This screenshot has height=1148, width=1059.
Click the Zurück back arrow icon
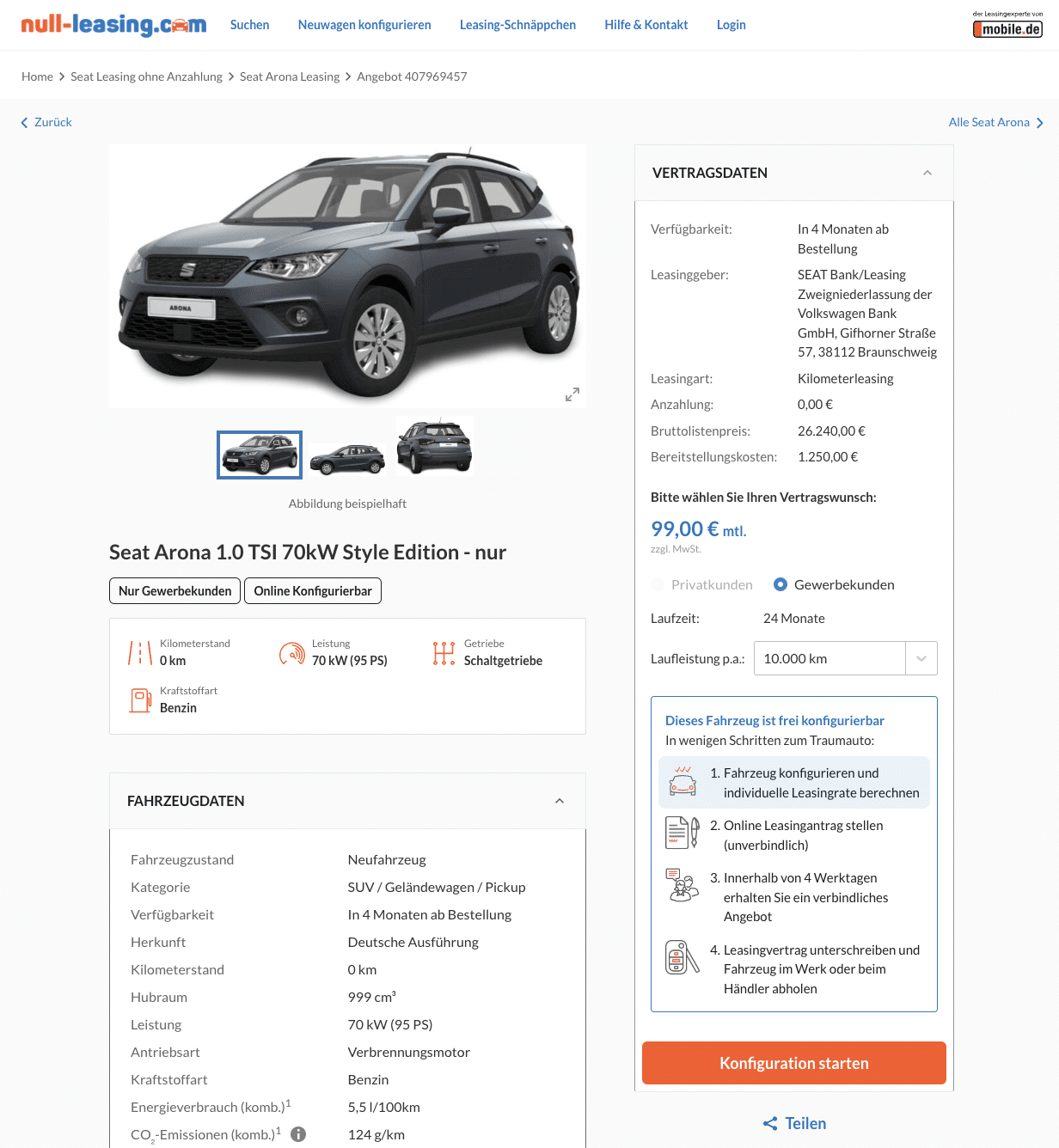(x=24, y=123)
